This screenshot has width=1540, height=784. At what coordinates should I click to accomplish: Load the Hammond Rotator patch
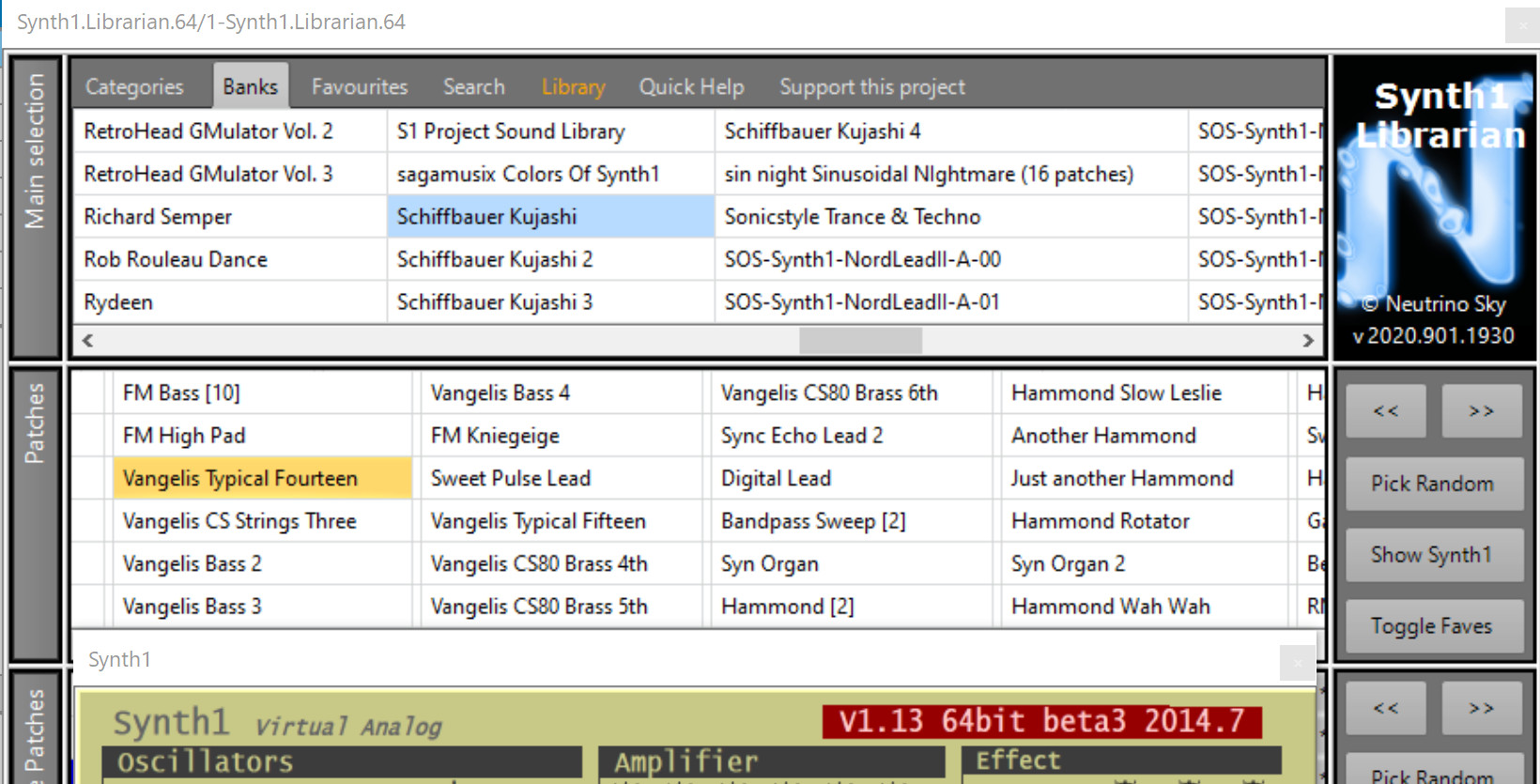[1145, 522]
